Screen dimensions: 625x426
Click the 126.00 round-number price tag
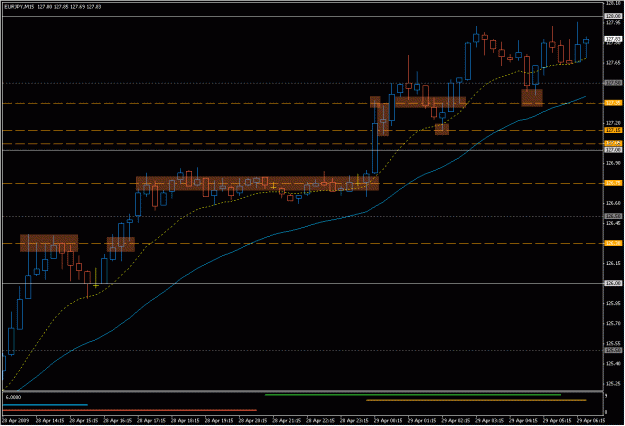613,283
